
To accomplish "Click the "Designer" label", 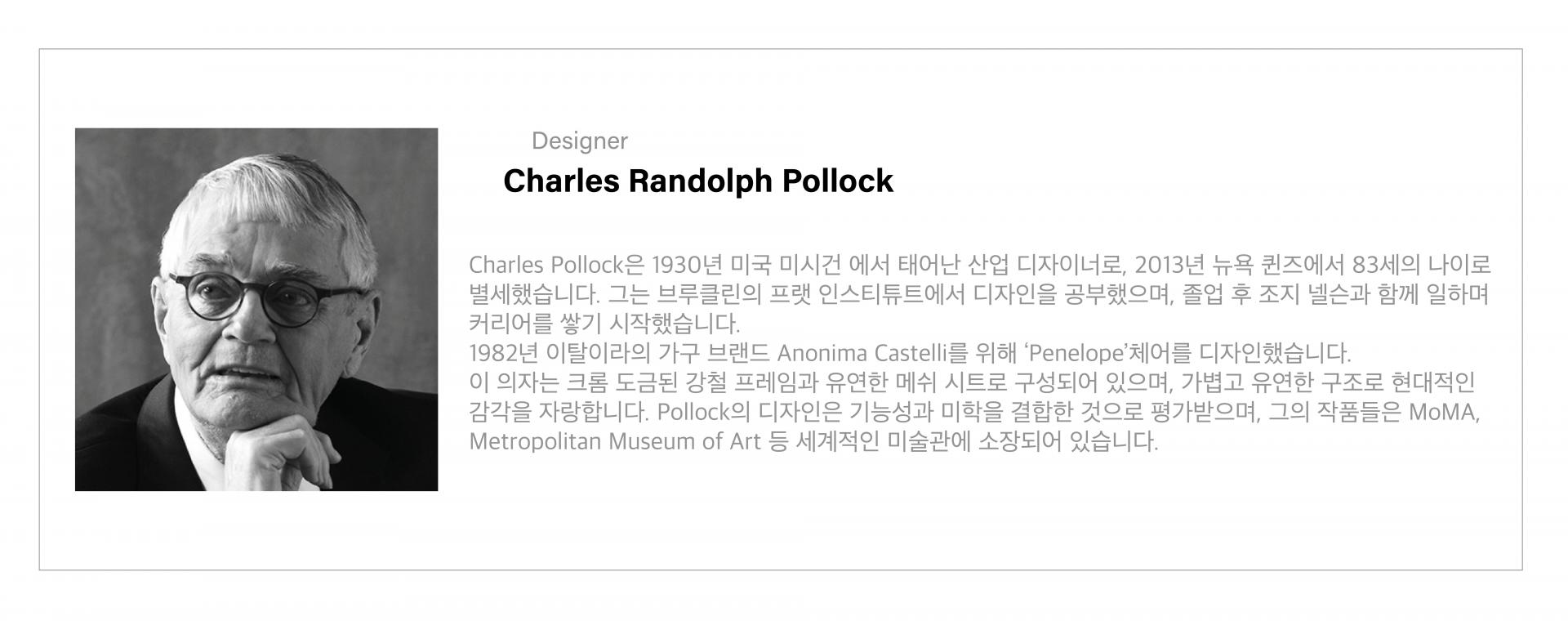I will point(579,141).
